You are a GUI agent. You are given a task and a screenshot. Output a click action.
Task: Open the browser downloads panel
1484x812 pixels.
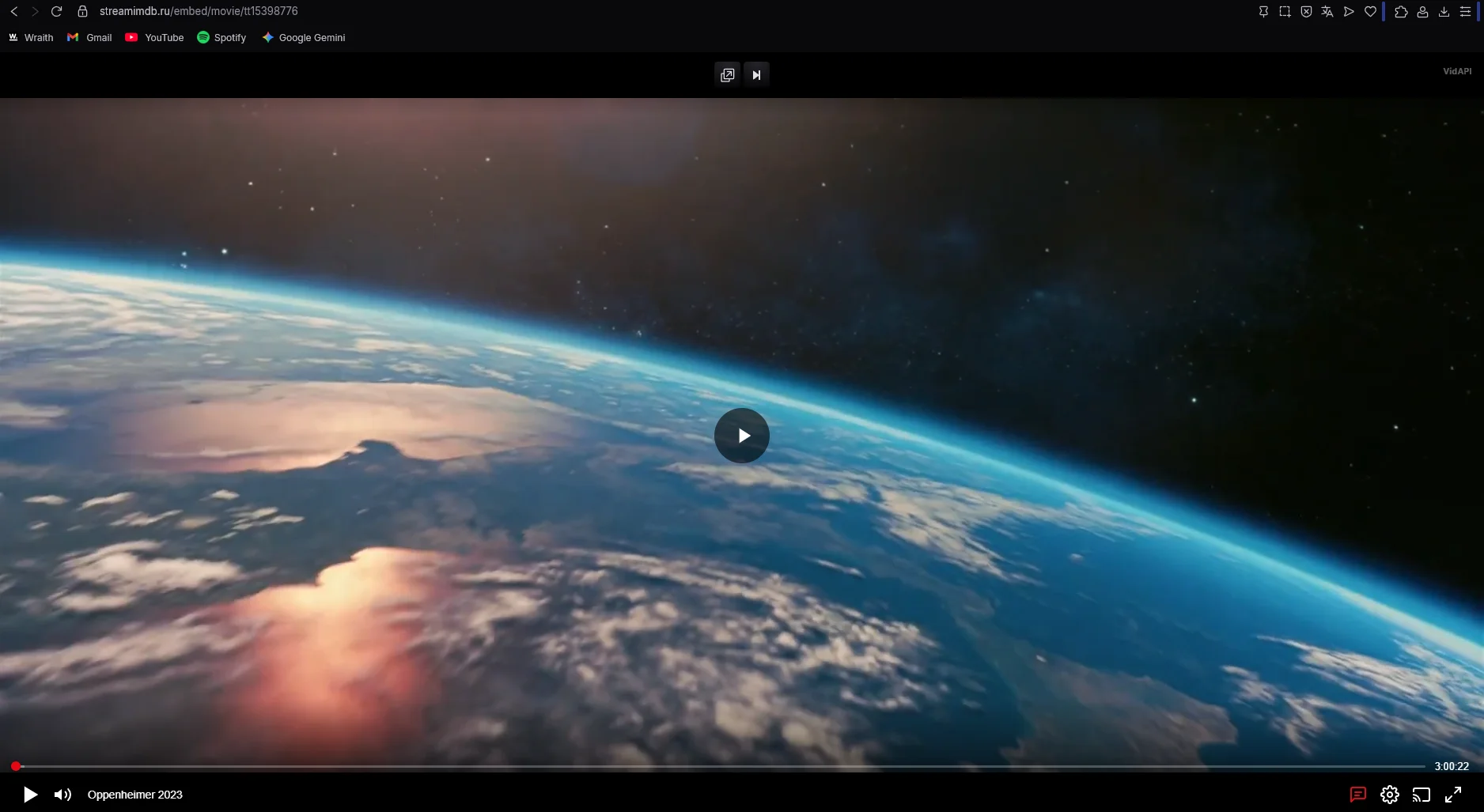[x=1444, y=12]
